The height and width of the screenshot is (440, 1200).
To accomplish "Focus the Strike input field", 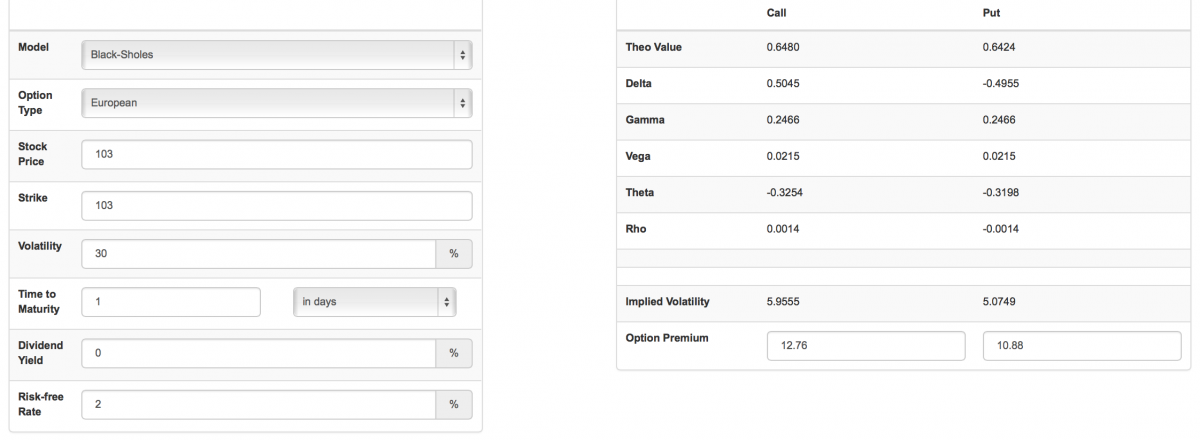I will click(x=275, y=205).
